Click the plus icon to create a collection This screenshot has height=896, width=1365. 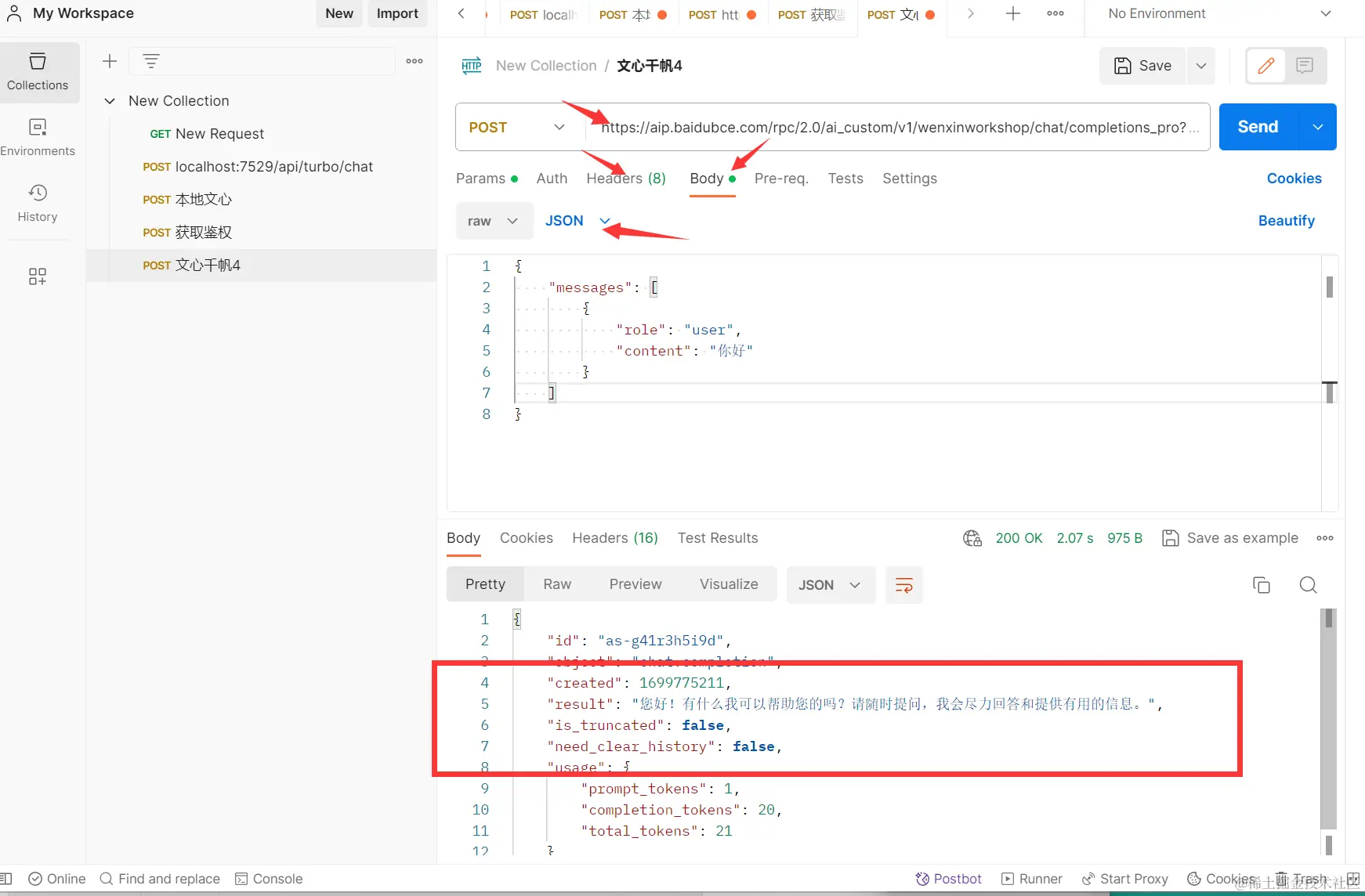click(110, 61)
